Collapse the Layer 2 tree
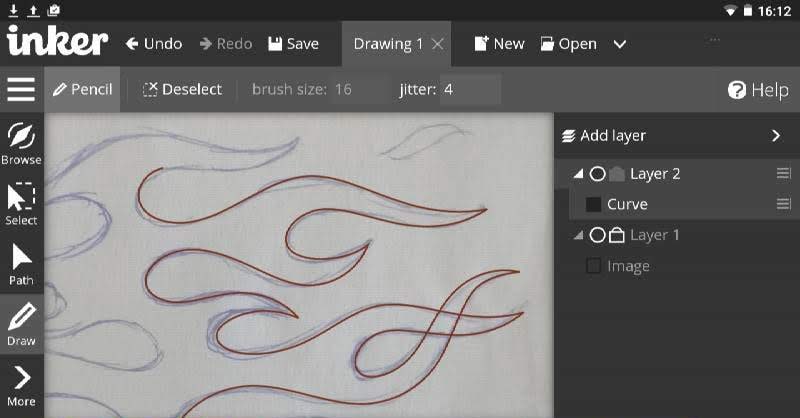The image size is (800, 418). click(578, 174)
